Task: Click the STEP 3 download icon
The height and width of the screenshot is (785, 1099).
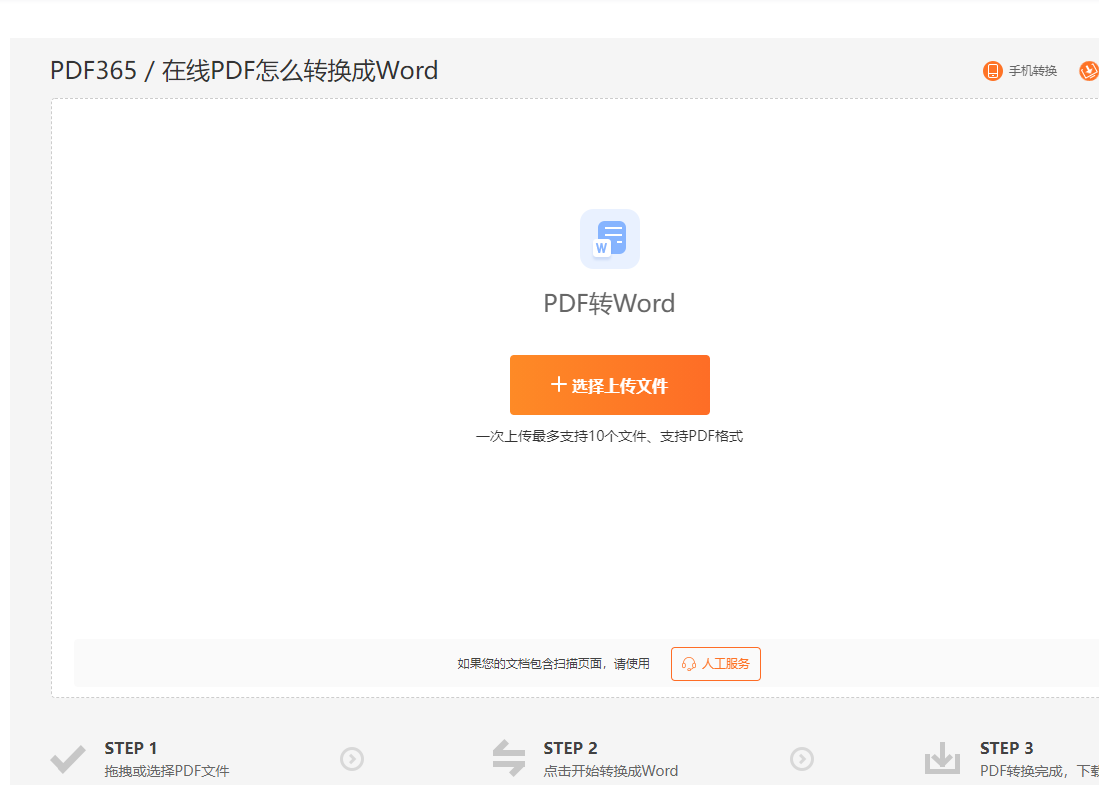Action: [x=942, y=758]
